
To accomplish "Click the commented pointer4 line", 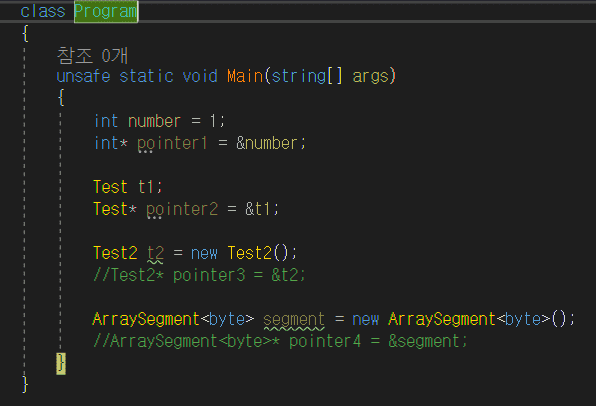I will (x=280, y=341).
